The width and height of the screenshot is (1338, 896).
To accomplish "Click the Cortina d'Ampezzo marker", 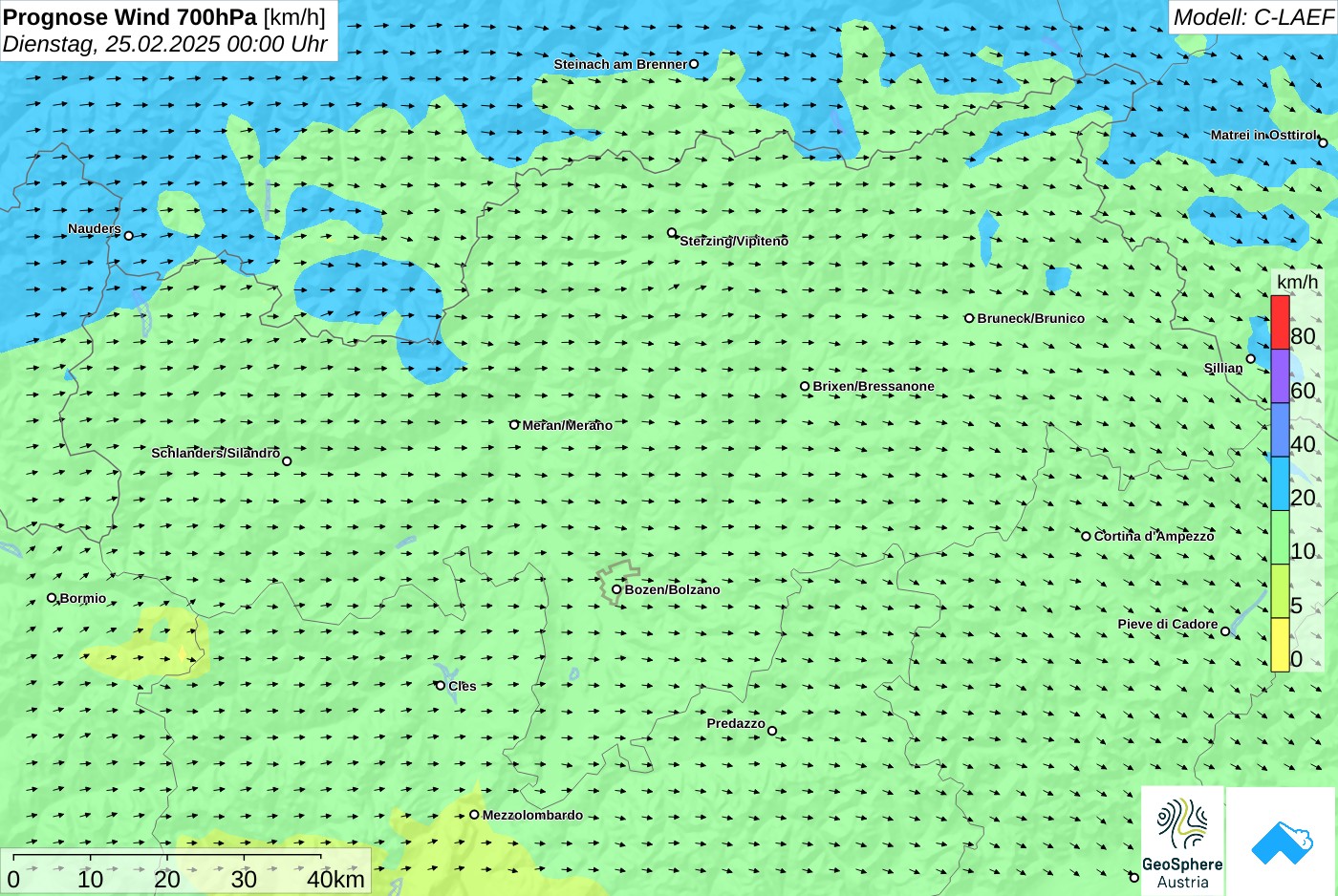I will coord(1086,536).
